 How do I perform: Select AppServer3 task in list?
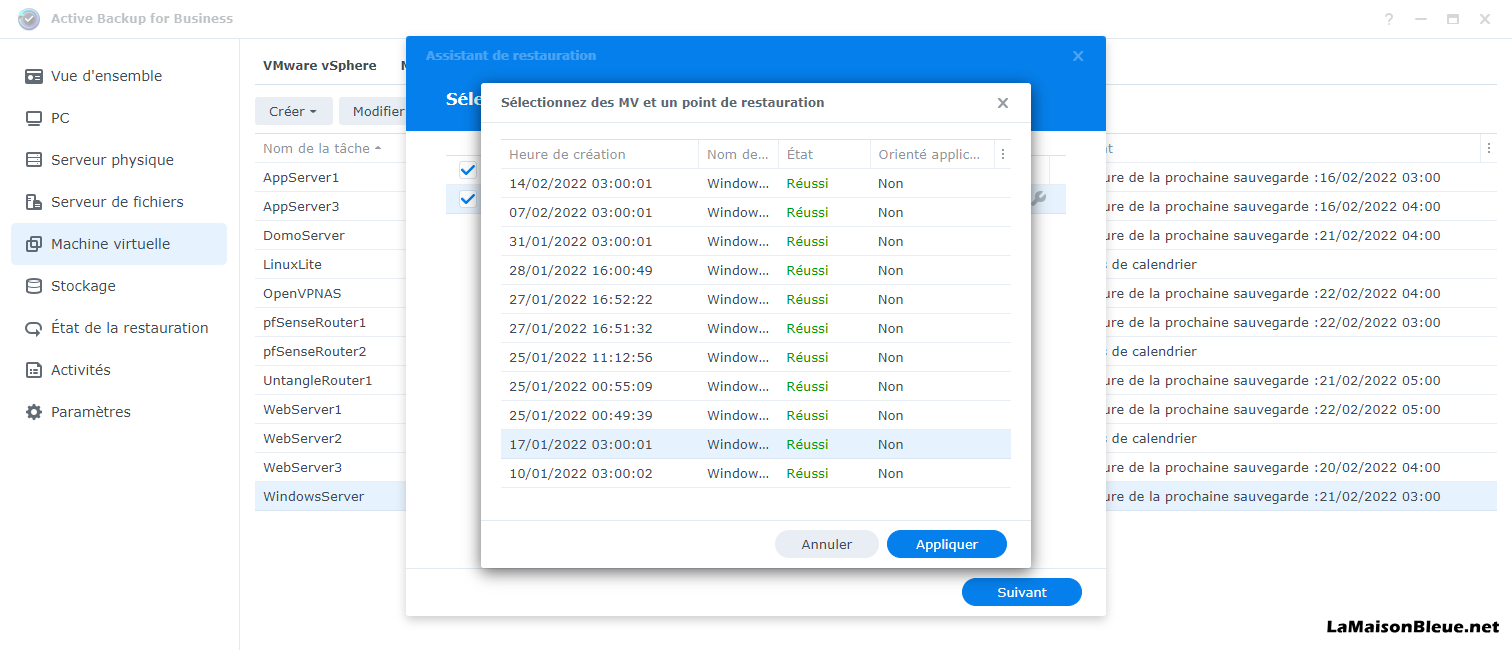[x=301, y=206]
